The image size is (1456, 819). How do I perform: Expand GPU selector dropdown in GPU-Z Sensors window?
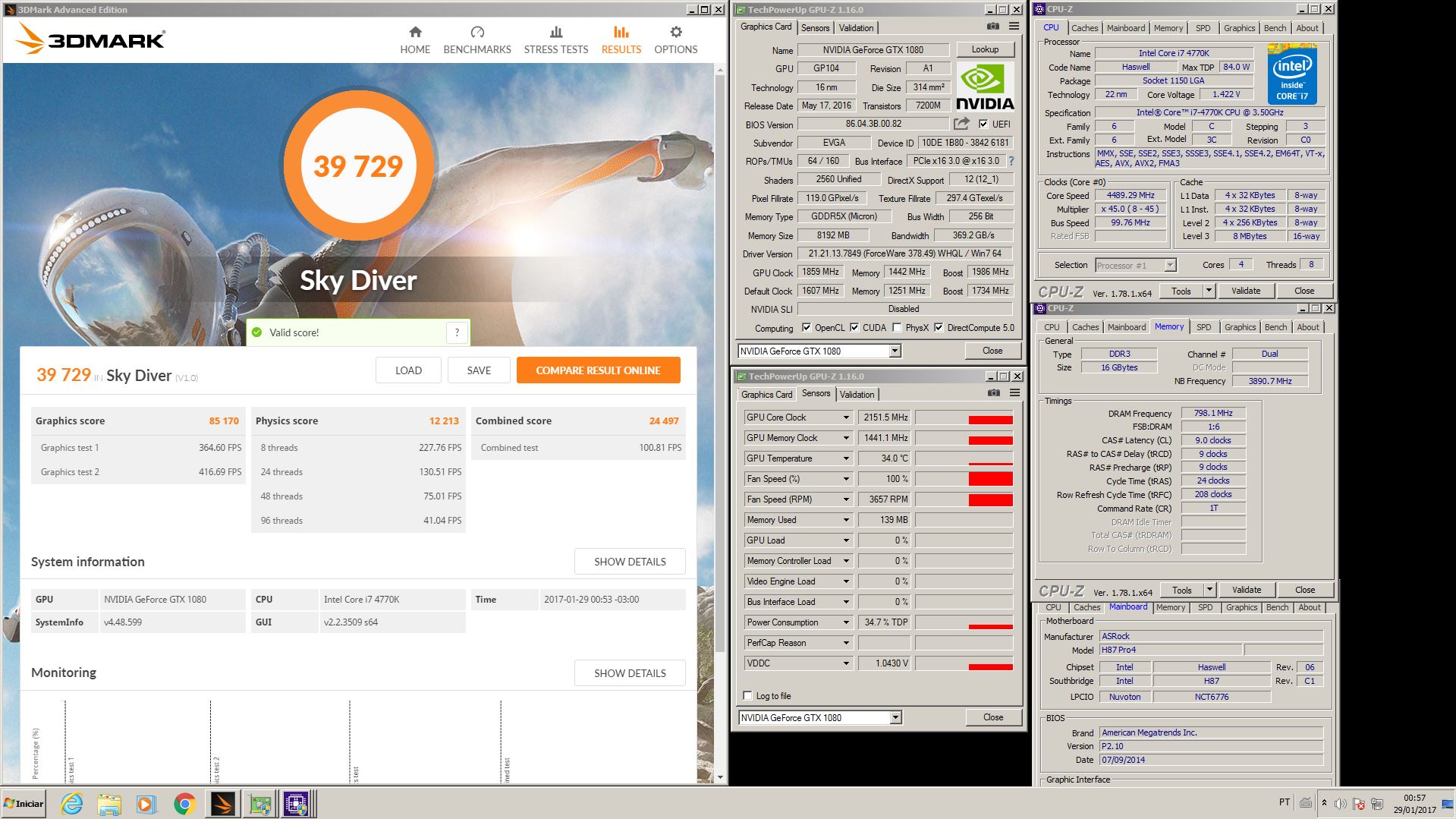(895, 717)
